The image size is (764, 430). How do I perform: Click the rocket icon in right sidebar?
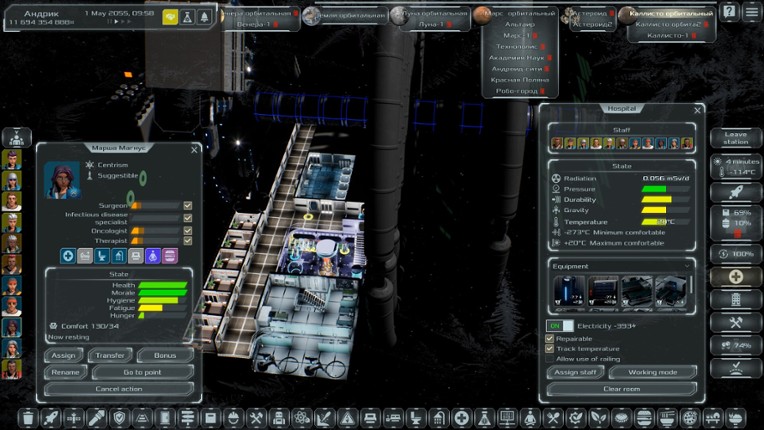pos(736,191)
